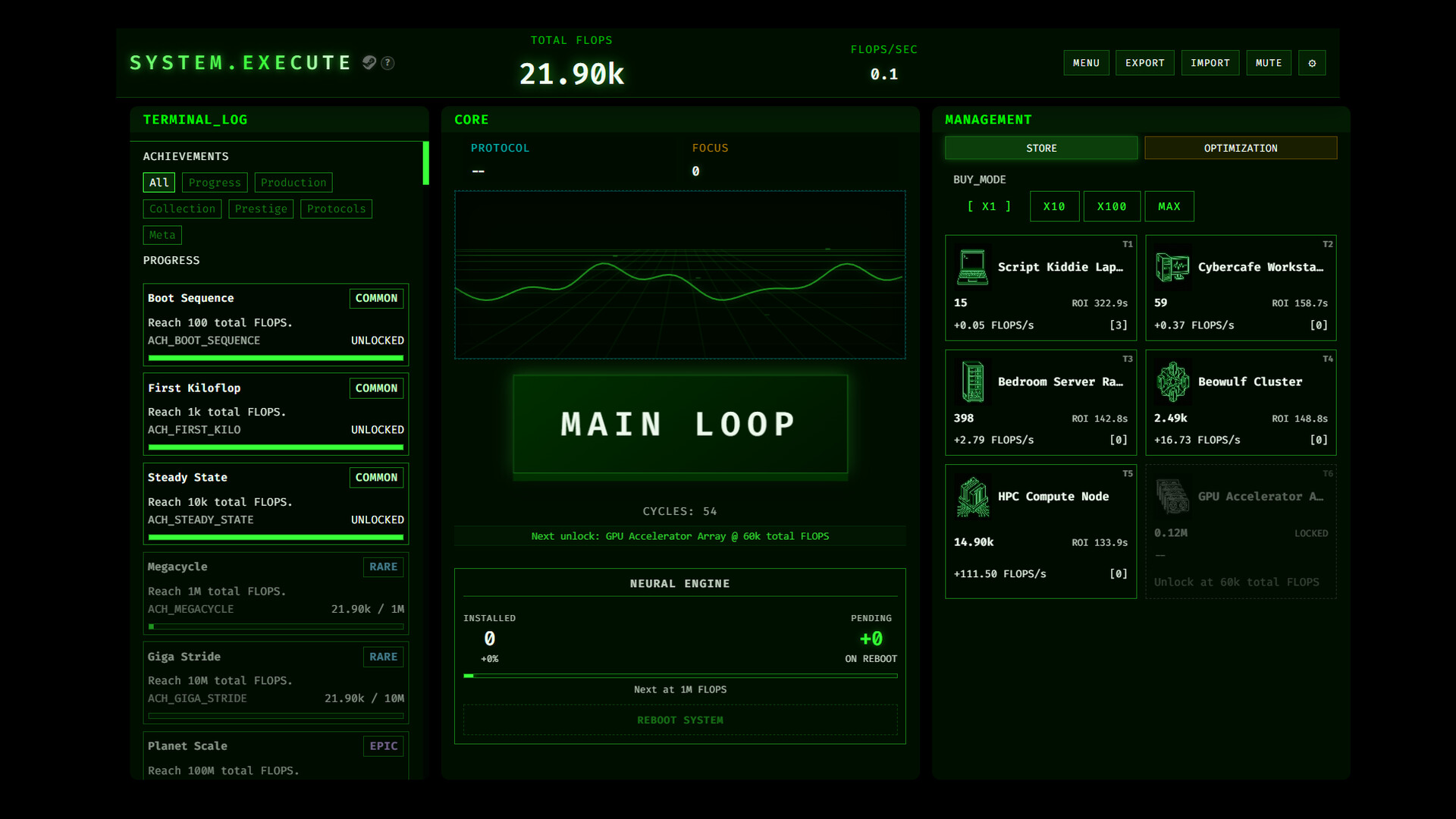Open the help question mark icon
Image resolution: width=1456 pixels, height=819 pixels.
388,63
